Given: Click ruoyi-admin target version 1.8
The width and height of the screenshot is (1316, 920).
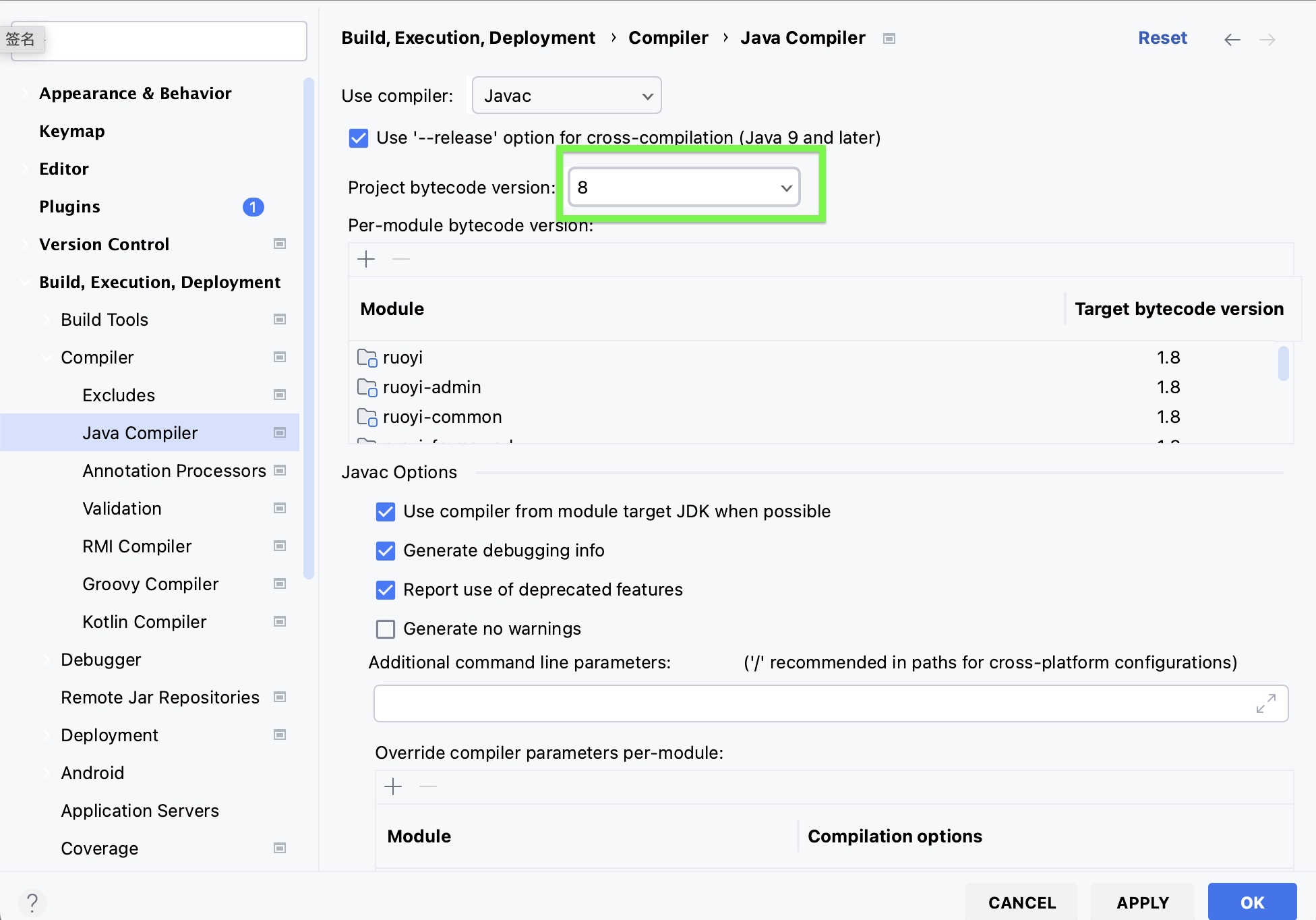Looking at the screenshot, I should 1168,387.
